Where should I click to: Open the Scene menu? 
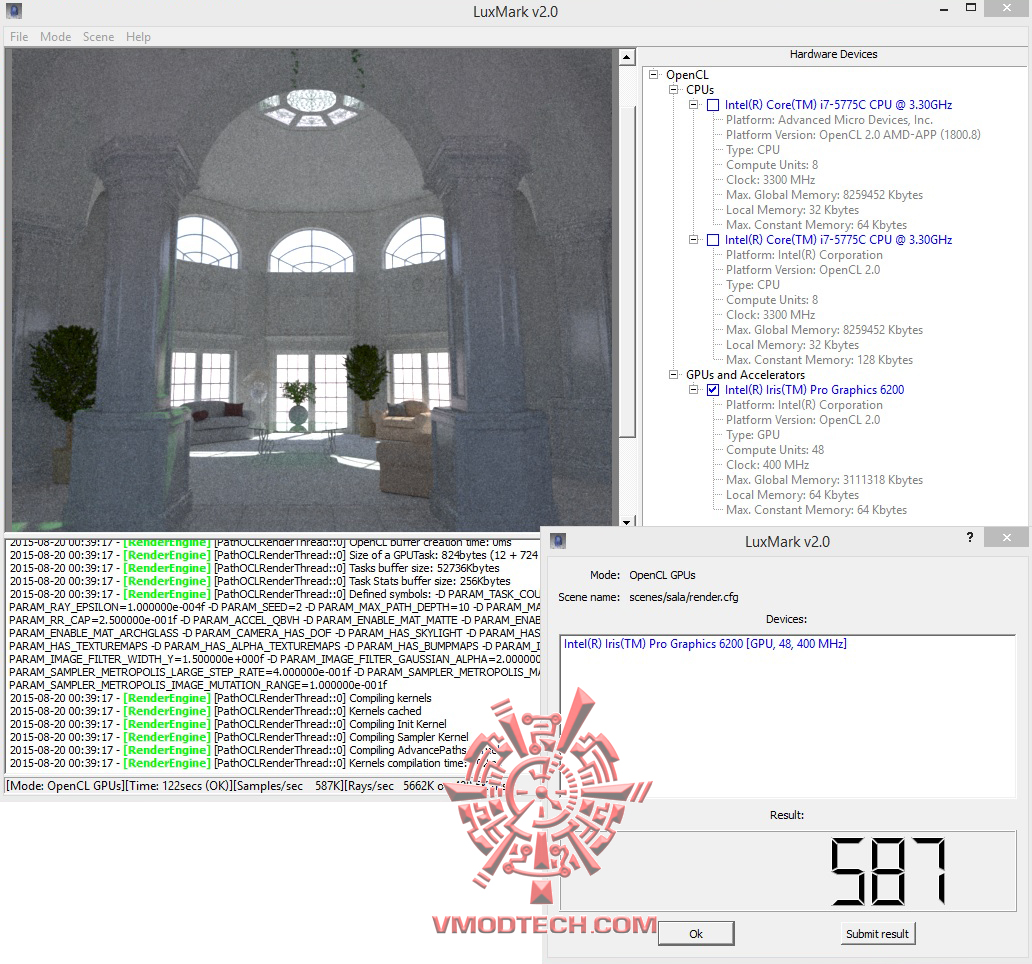(x=98, y=37)
